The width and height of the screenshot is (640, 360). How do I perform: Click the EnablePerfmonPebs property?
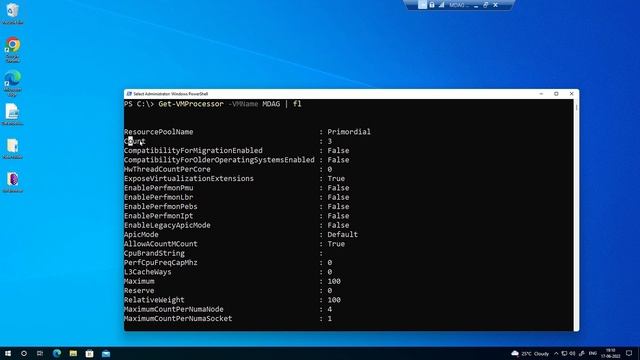(160, 207)
